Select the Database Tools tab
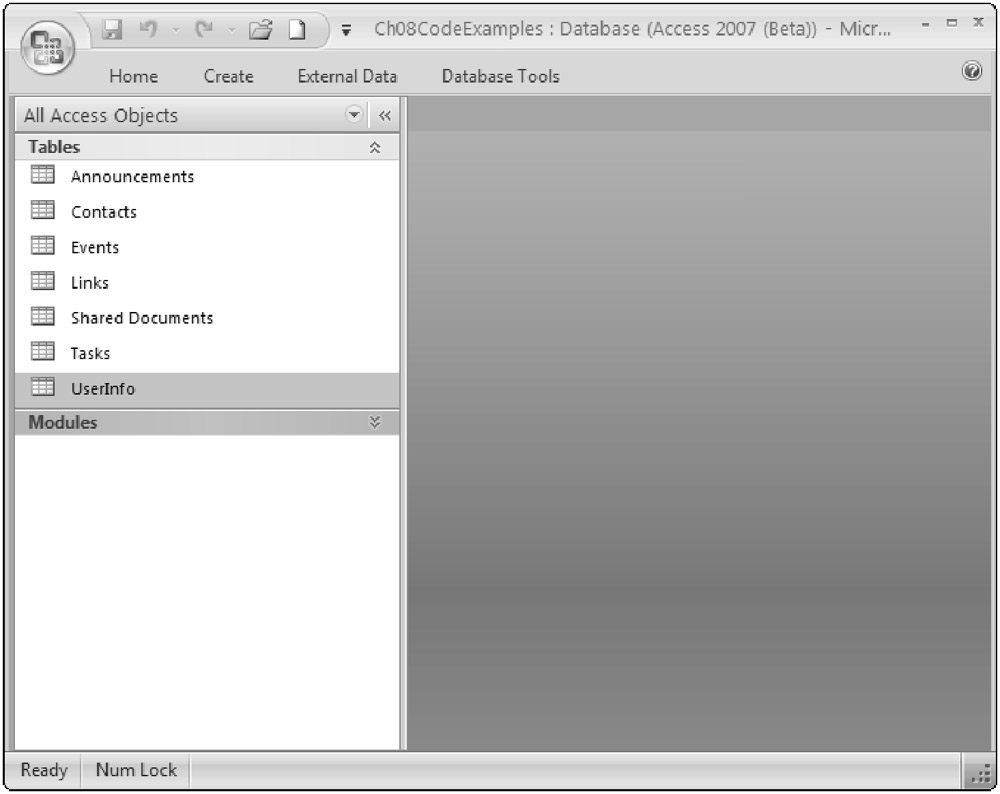This screenshot has height=794, width=1000. click(x=500, y=76)
